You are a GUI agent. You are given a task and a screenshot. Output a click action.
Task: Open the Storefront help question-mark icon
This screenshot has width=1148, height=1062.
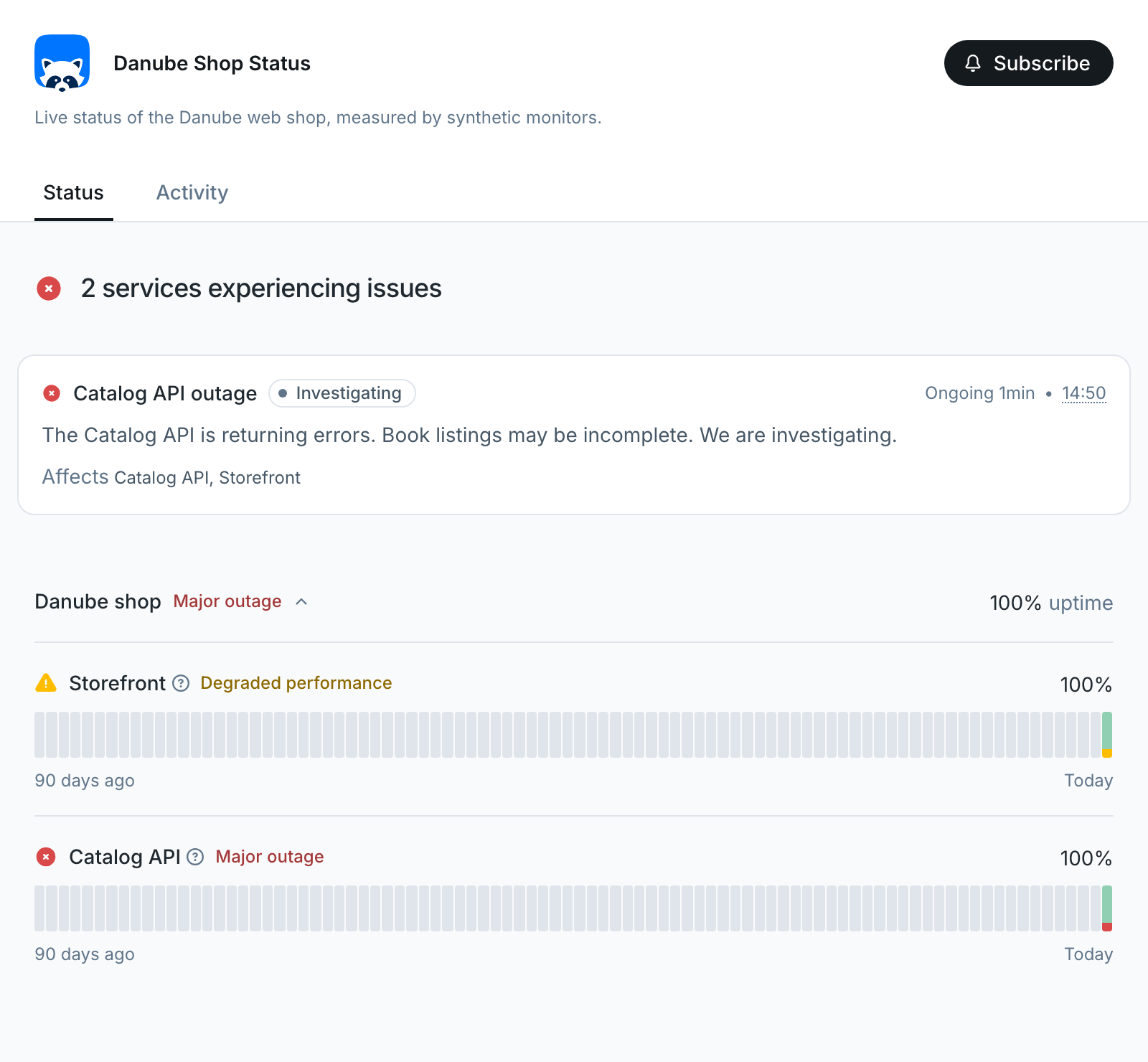click(182, 683)
